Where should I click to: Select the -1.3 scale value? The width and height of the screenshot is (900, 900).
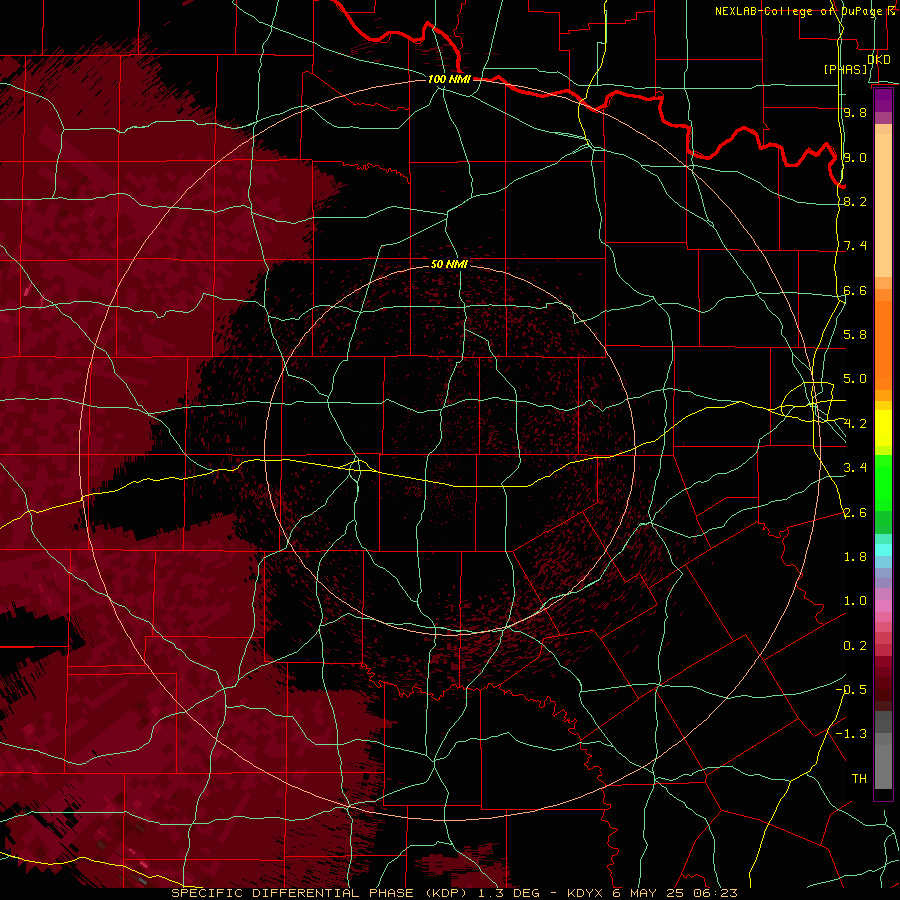click(851, 734)
